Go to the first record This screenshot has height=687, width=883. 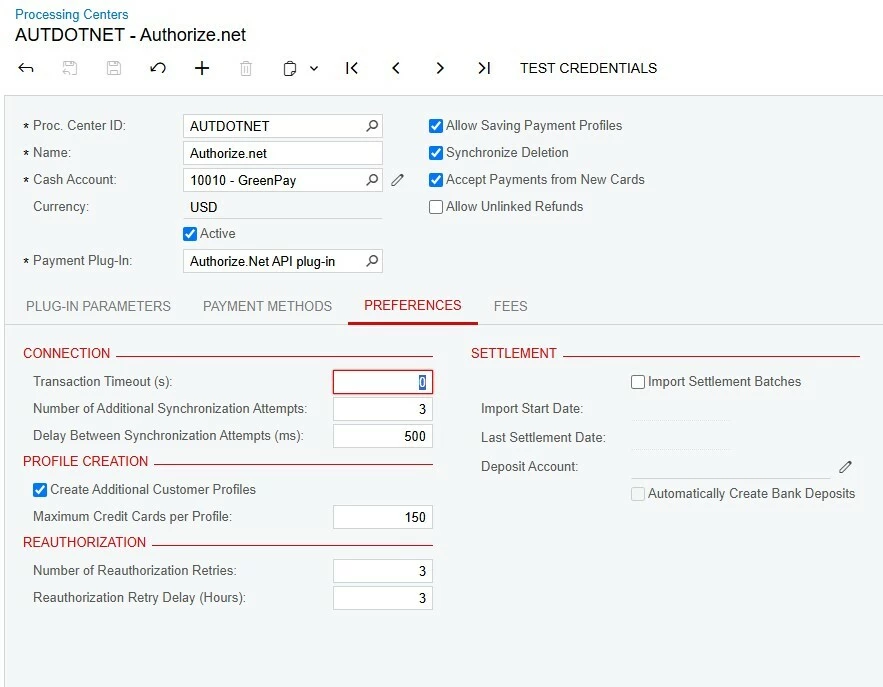tap(351, 68)
